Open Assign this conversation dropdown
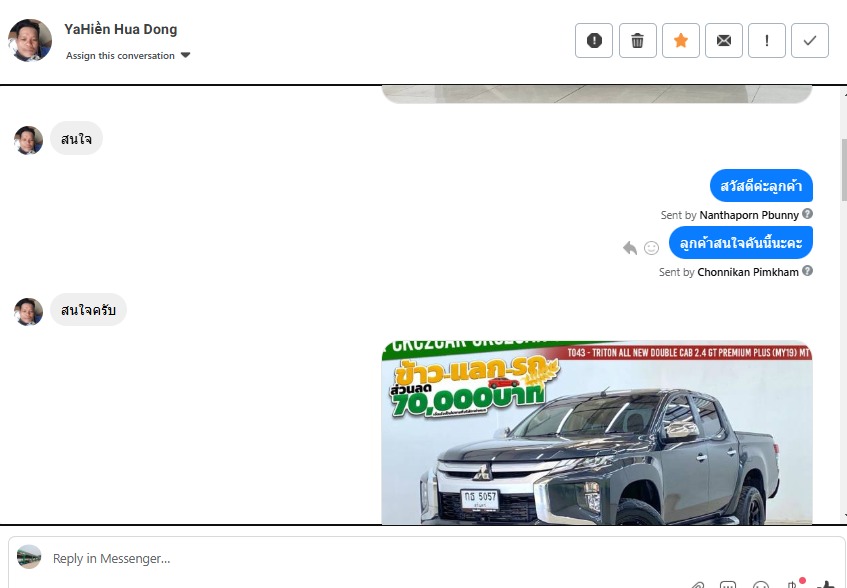The width and height of the screenshot is (847, 588). tap(128, 56)
